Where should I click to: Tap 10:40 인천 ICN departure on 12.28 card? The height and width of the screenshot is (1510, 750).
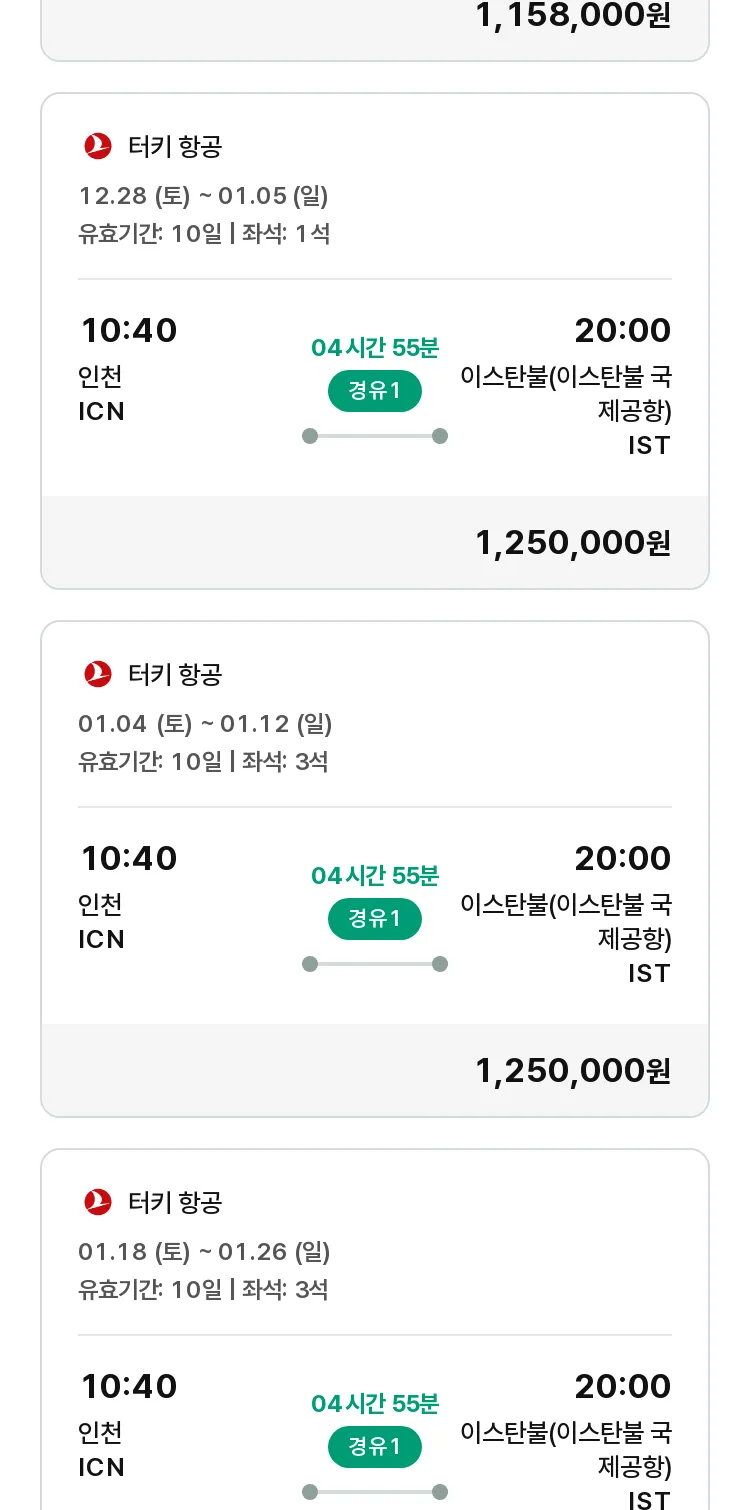[x=128, y=369]
